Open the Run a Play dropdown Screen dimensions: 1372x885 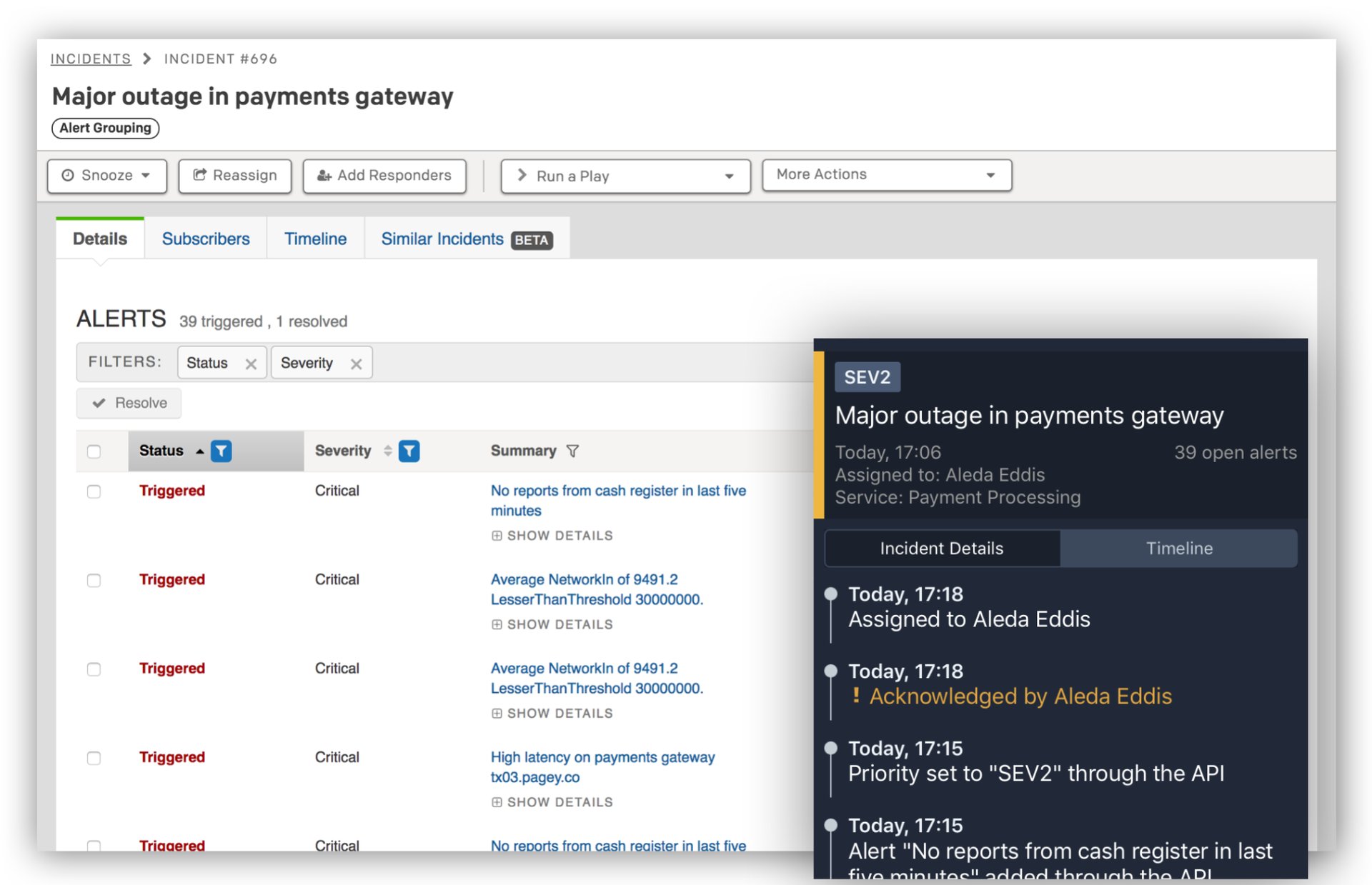pos(625,176)
